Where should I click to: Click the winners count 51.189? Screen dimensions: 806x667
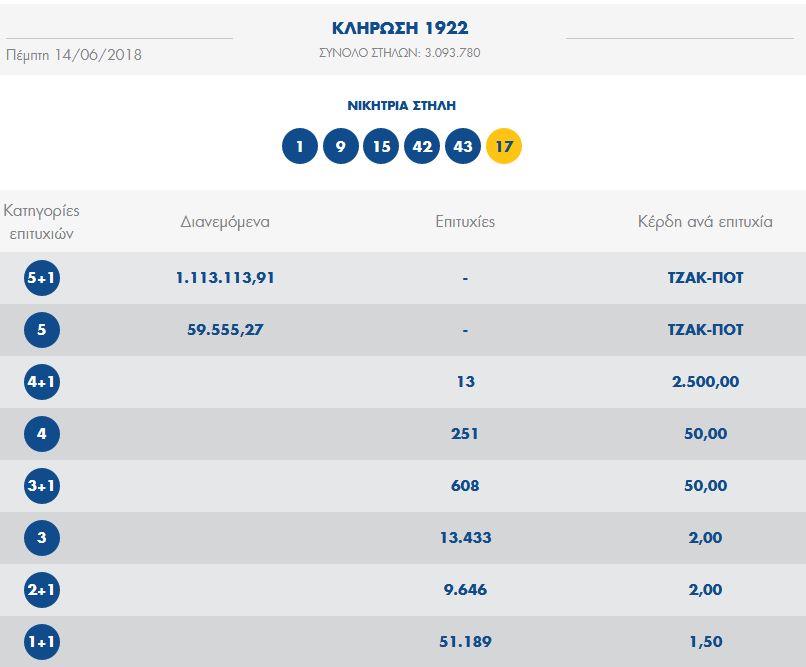tap(465, 642)
